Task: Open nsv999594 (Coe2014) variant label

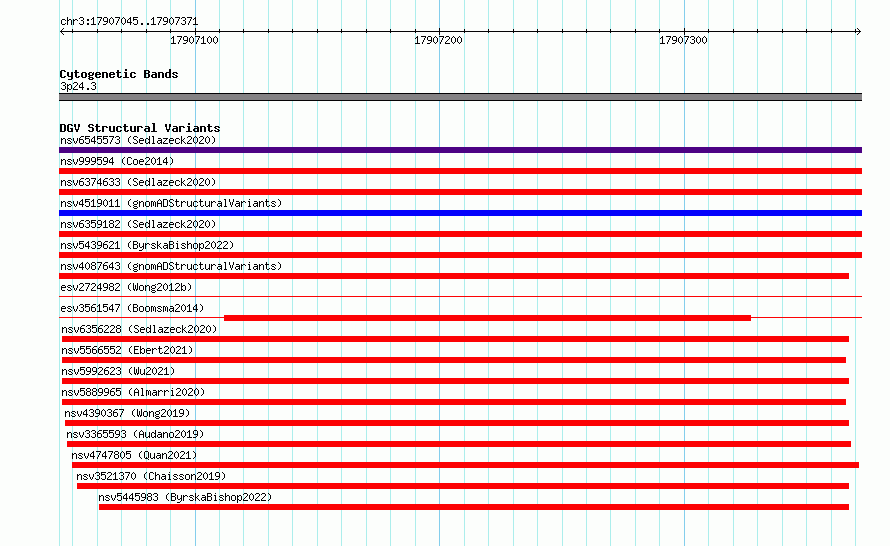Action: click(117, 161)
